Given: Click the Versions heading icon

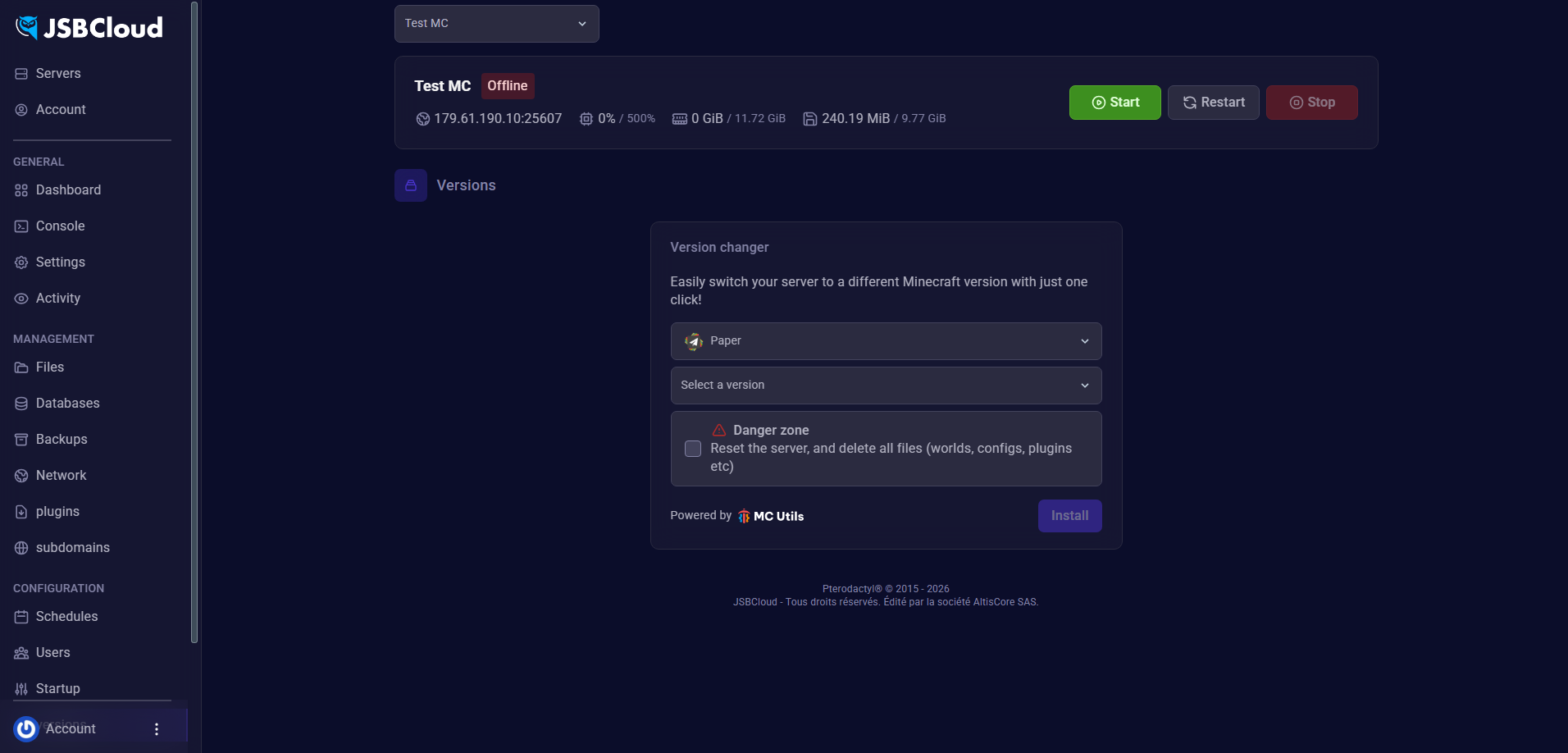Looking at the screenshot, I should click(x=411, y=185).
